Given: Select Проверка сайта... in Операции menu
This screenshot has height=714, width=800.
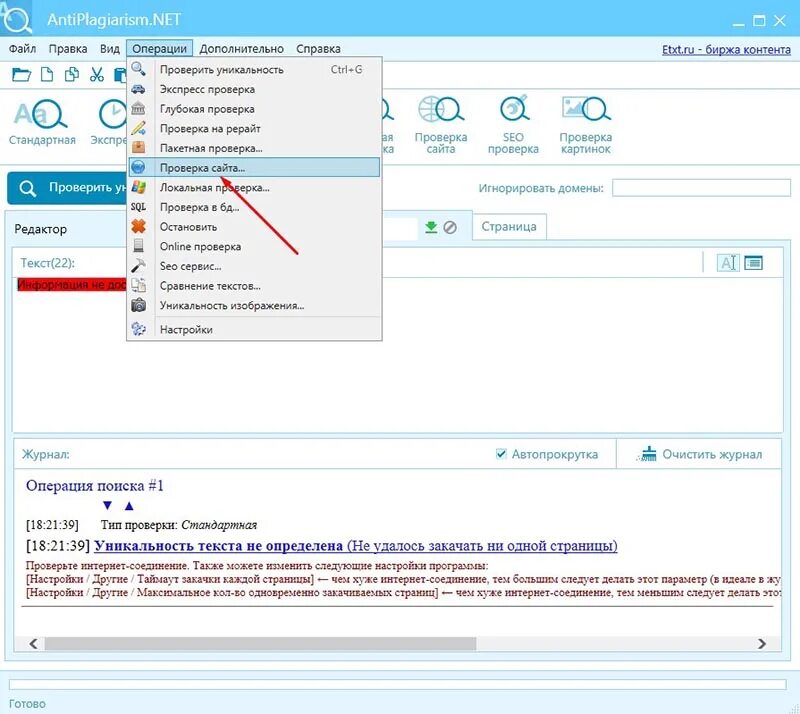Looking at the screenshot, I should [254, 167].
